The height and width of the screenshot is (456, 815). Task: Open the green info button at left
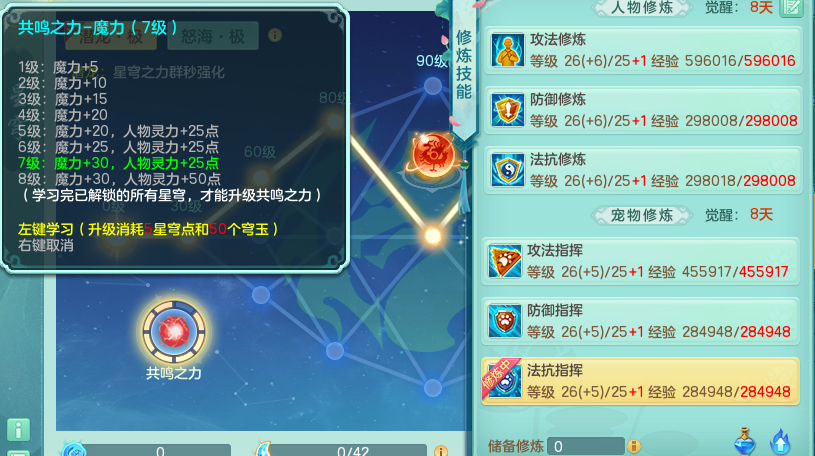[18, 430]
